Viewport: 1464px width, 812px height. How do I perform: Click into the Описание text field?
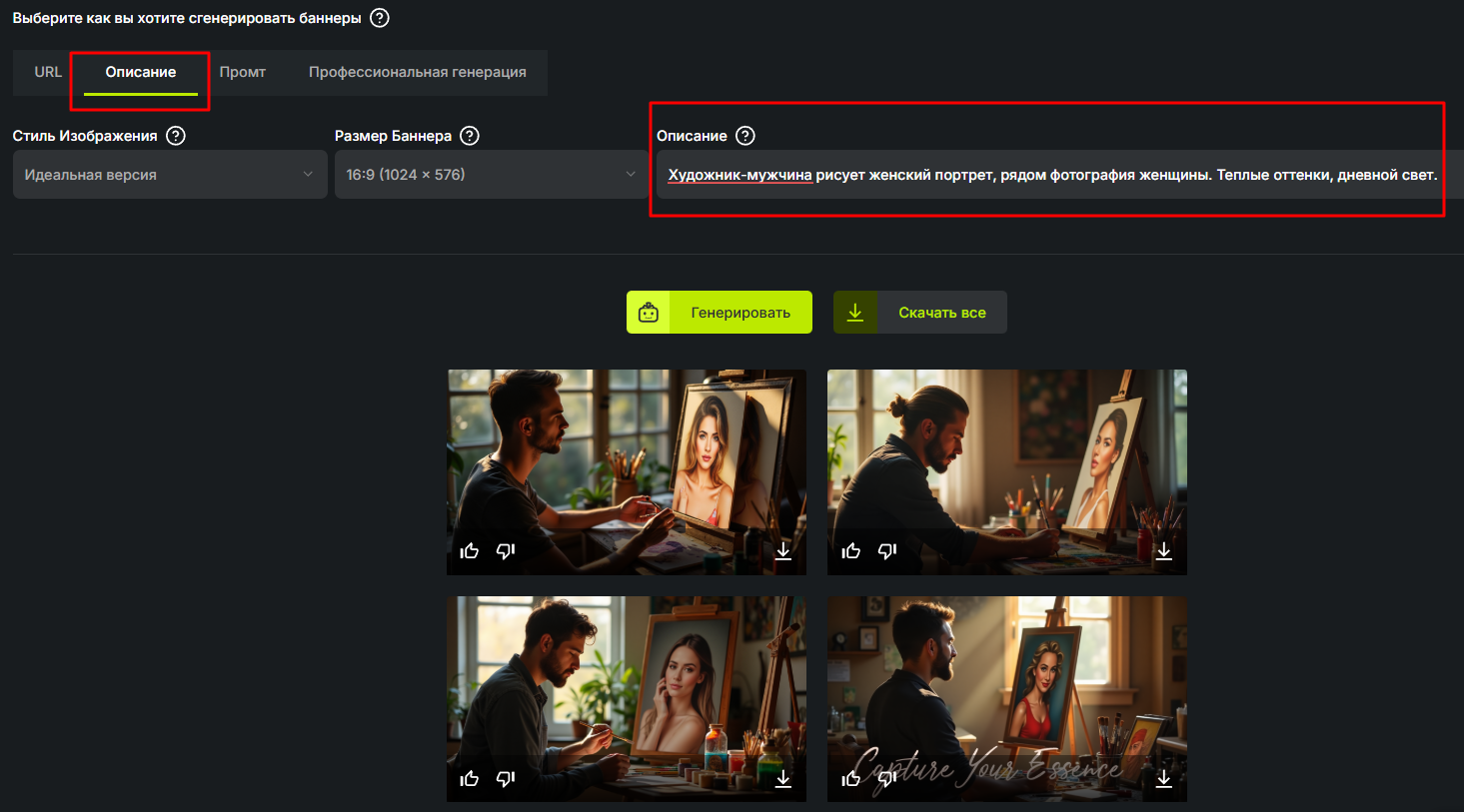[x=1049, y=175]
